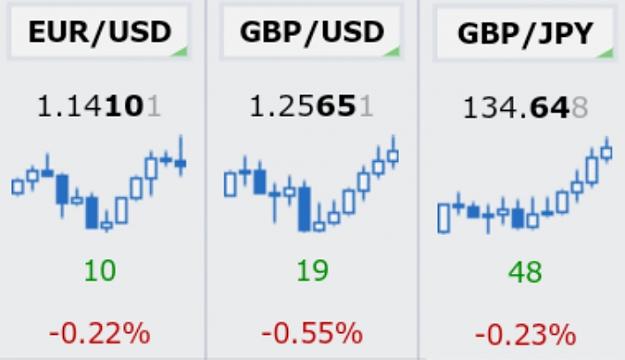
Task: Click the EUR/USD change -0.22%
Action: click(x=100, y=333)
